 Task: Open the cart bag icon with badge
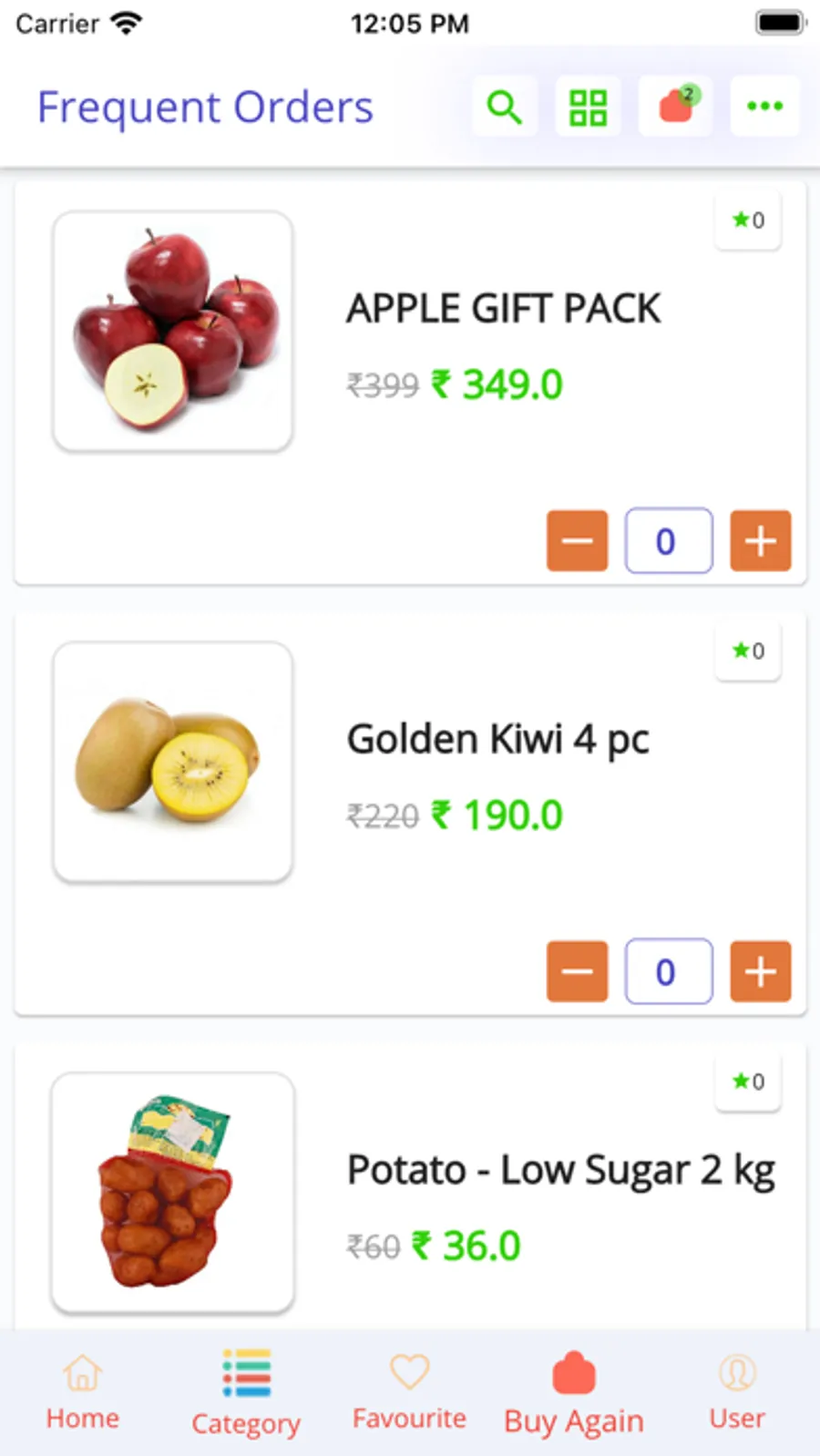675,107
